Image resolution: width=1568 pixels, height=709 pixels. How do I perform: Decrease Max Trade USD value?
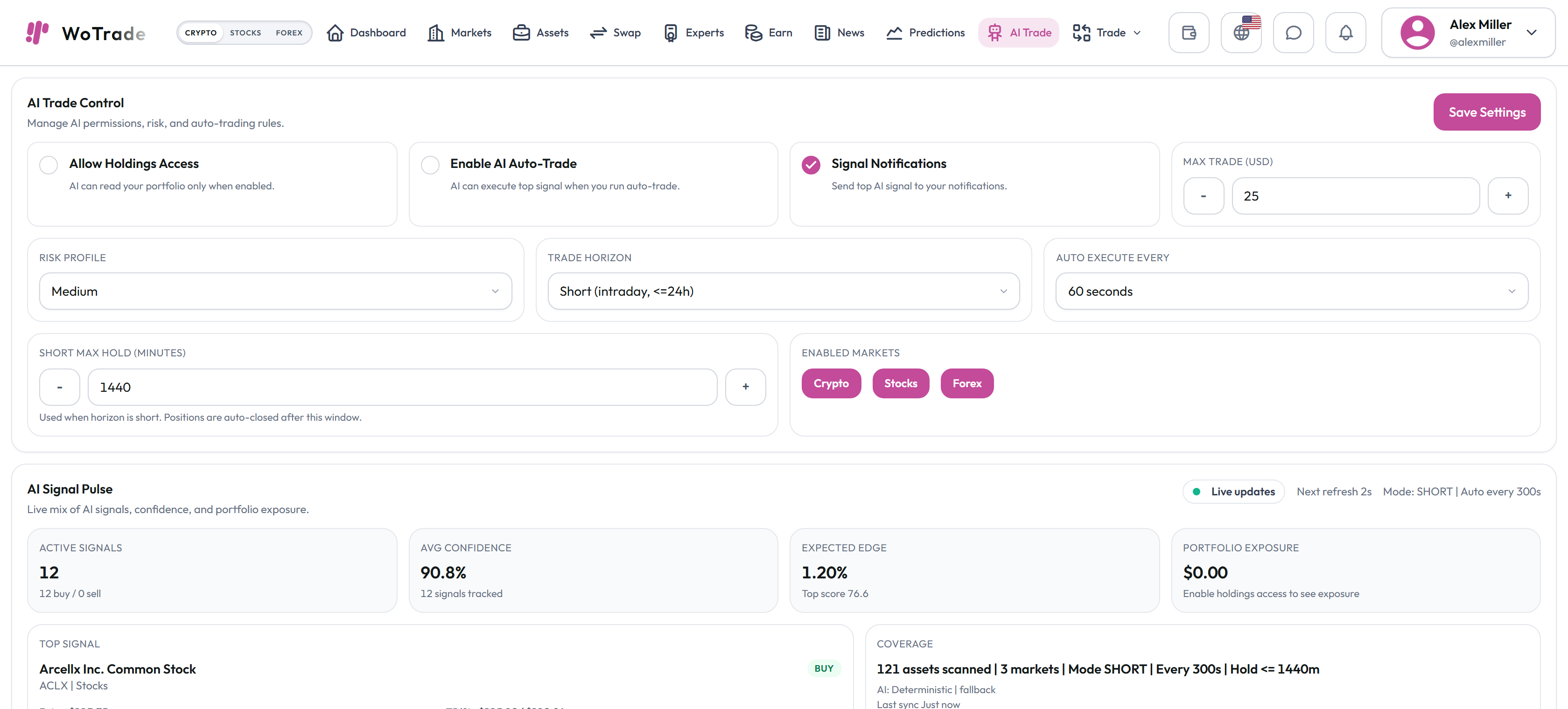pos(1204,196)
